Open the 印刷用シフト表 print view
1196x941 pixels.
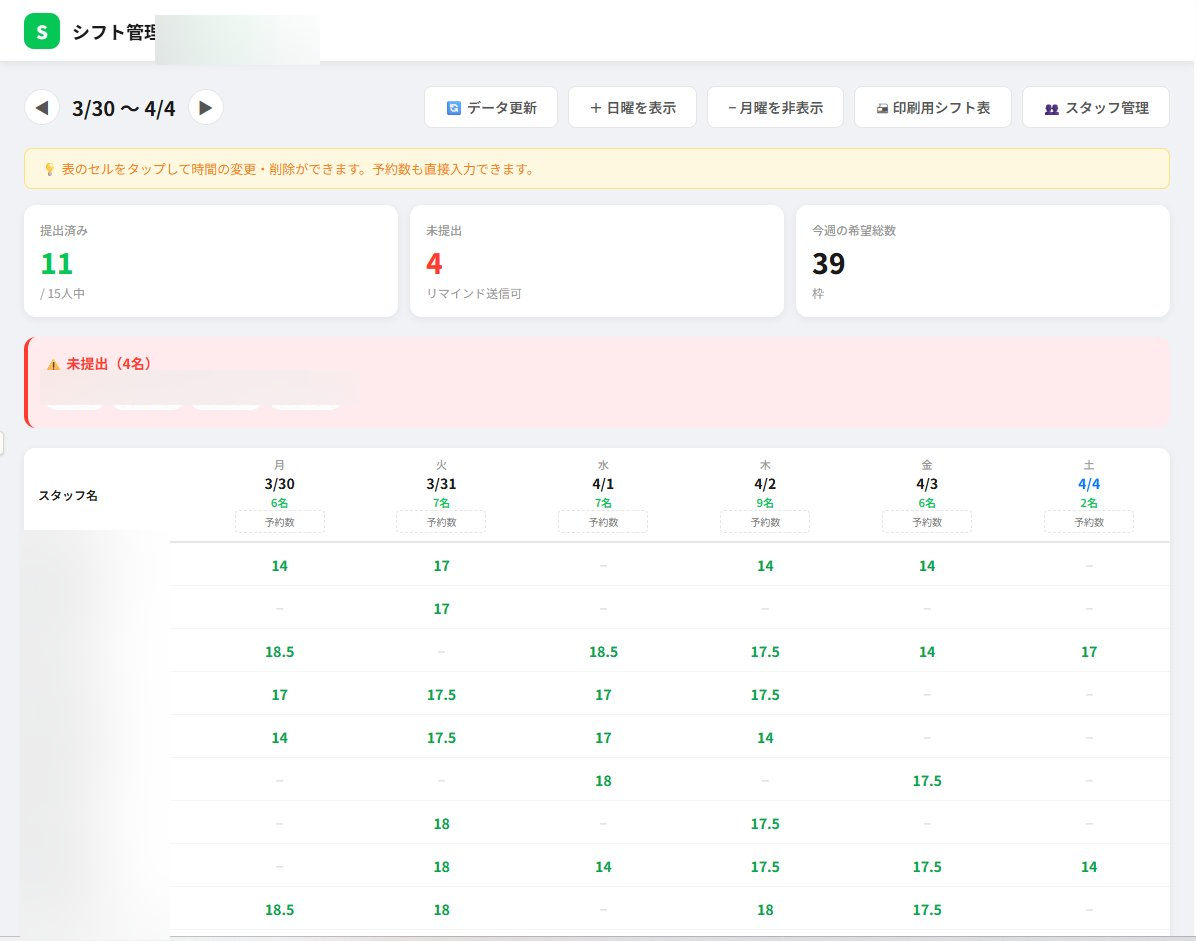933,107
